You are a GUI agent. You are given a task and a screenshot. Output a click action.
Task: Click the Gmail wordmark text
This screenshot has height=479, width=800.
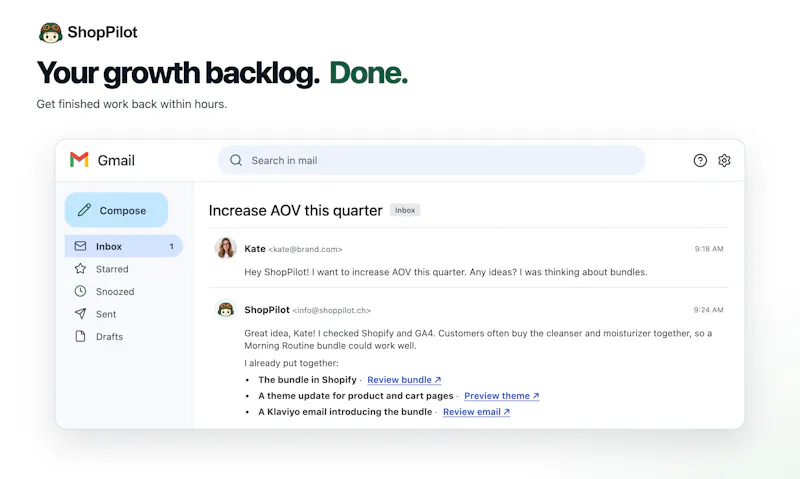(116, 161)
